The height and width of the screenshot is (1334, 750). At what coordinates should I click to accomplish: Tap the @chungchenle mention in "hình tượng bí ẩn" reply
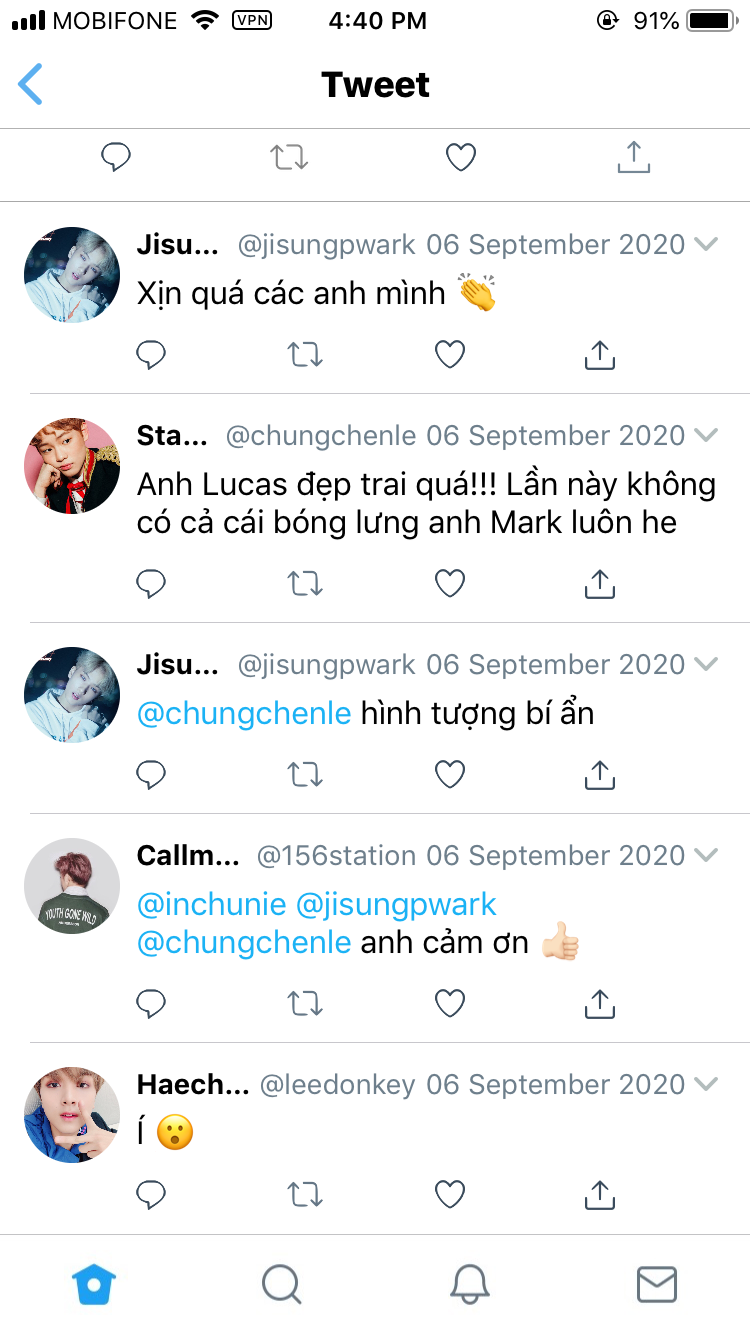[243, 713]
